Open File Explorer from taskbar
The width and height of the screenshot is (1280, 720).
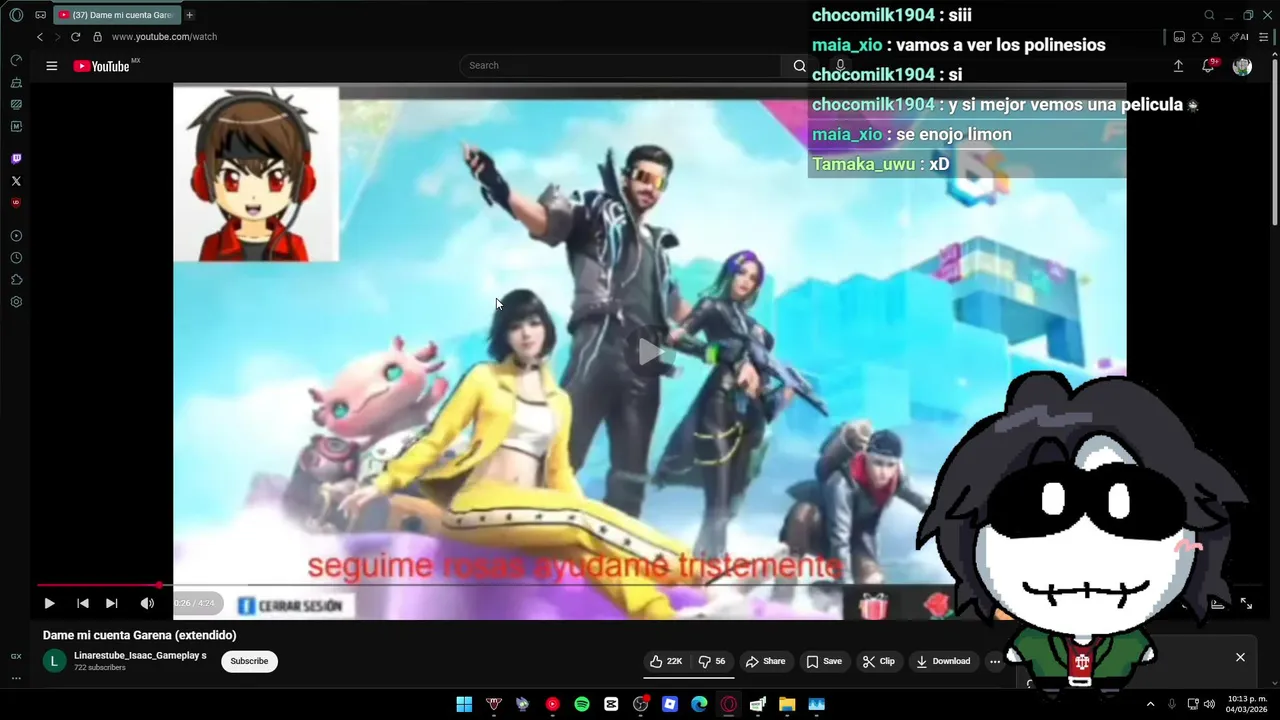point(787,704)
